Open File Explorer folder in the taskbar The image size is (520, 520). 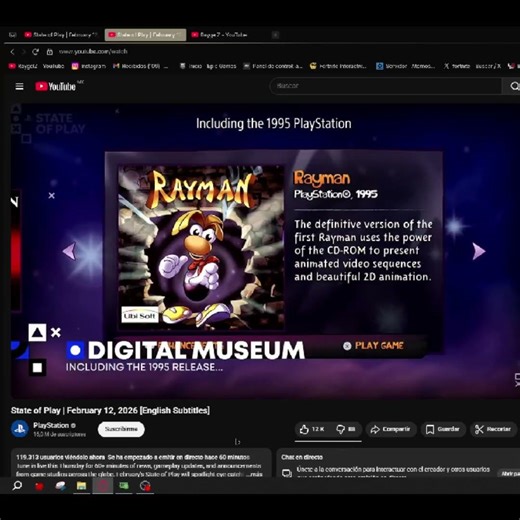point(81,486)
